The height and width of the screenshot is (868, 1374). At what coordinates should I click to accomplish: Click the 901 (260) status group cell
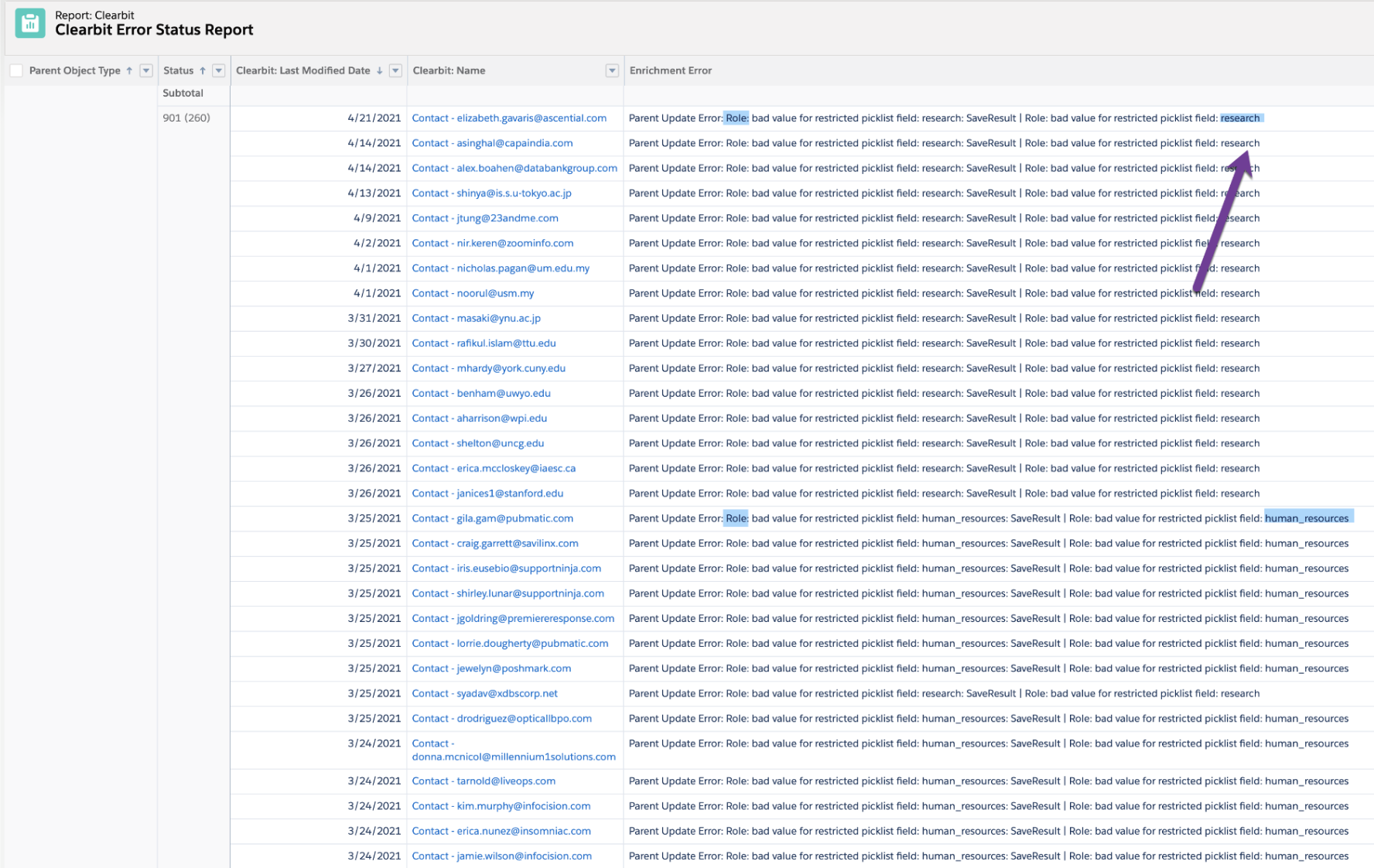tap(186, 118)
